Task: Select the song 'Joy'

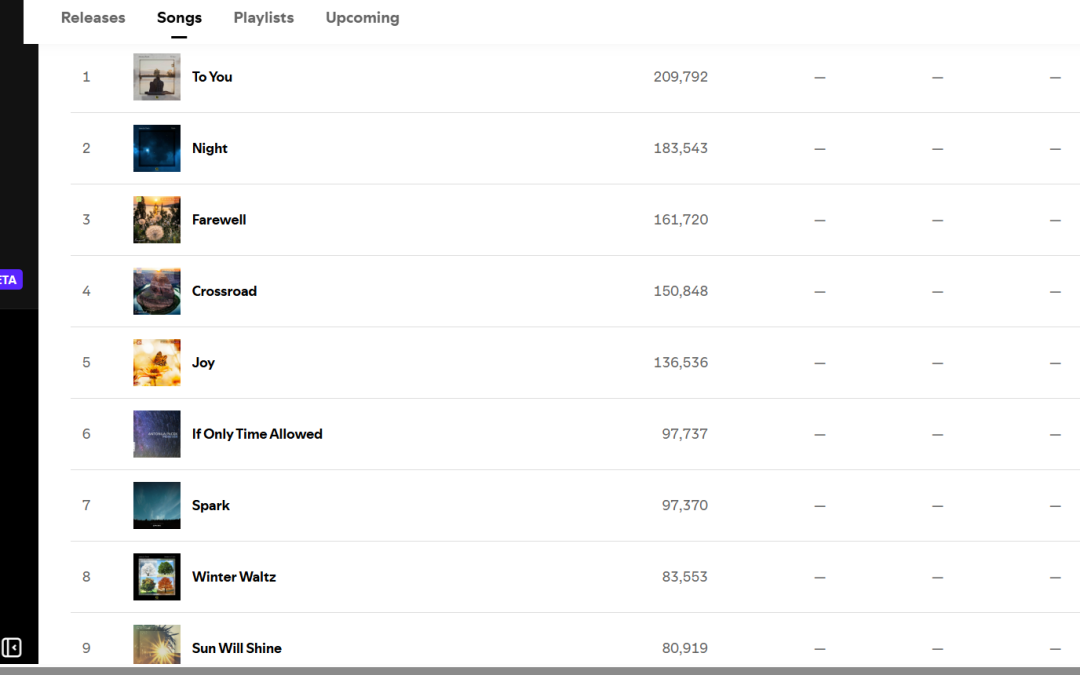Action: tap(203, 362)
